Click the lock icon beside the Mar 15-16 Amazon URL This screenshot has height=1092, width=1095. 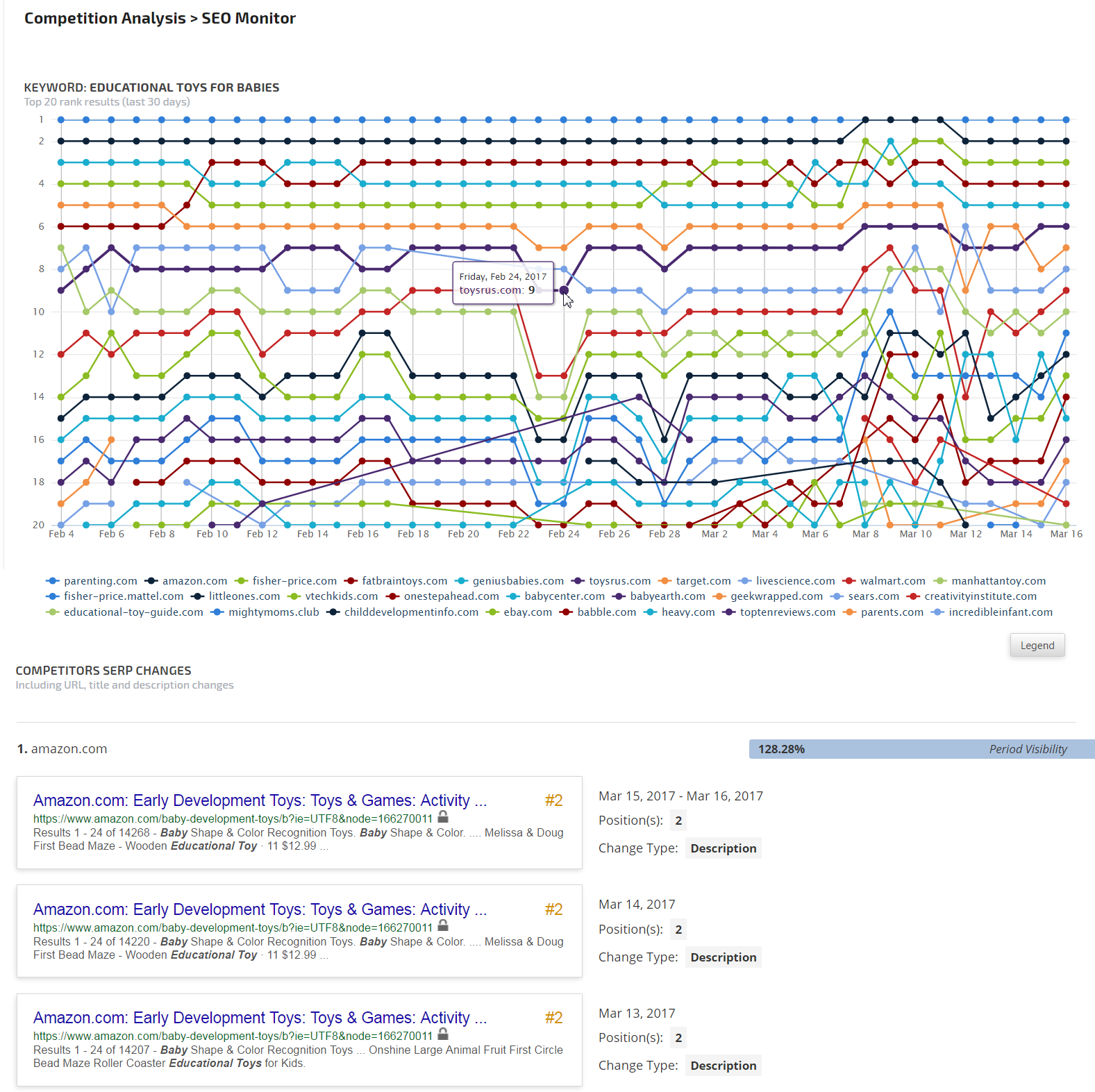pos(443,817)
